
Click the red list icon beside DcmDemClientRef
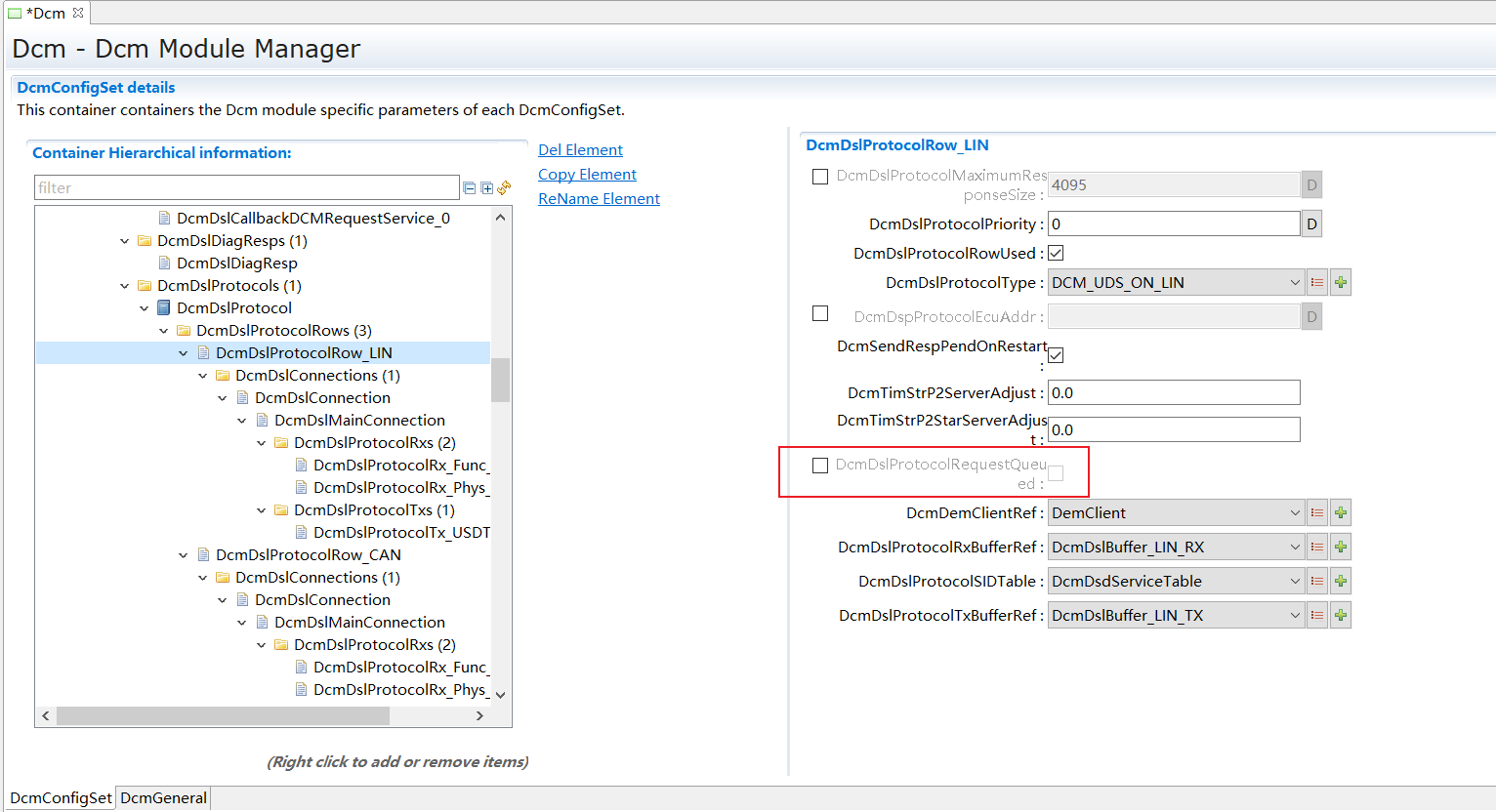(x=1317, y=513)
